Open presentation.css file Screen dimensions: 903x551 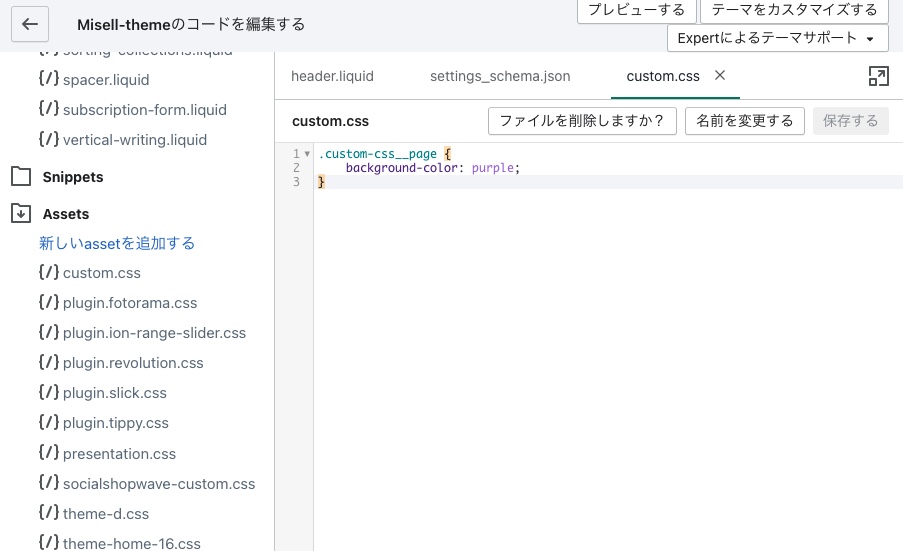(x=119, y=454)
